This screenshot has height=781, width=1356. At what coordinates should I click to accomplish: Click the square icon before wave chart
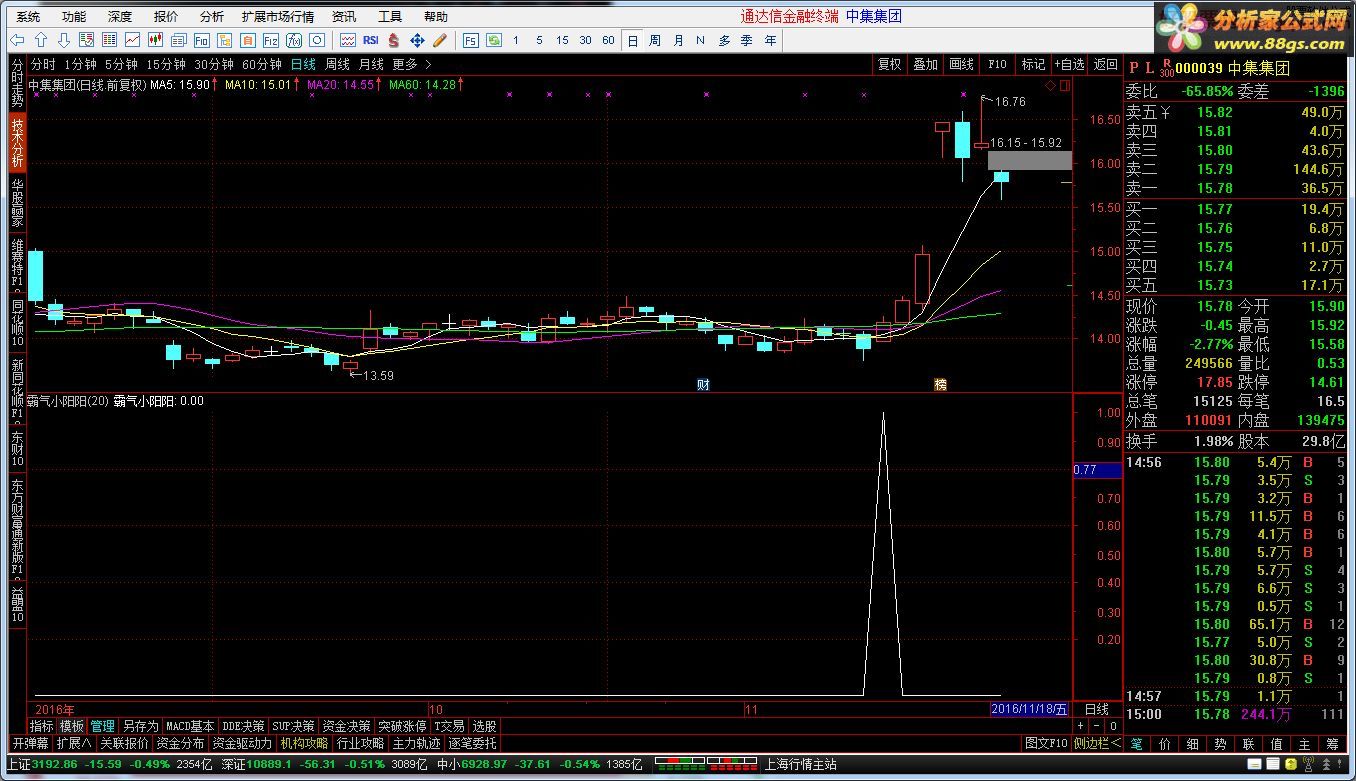tap(317, 40)
